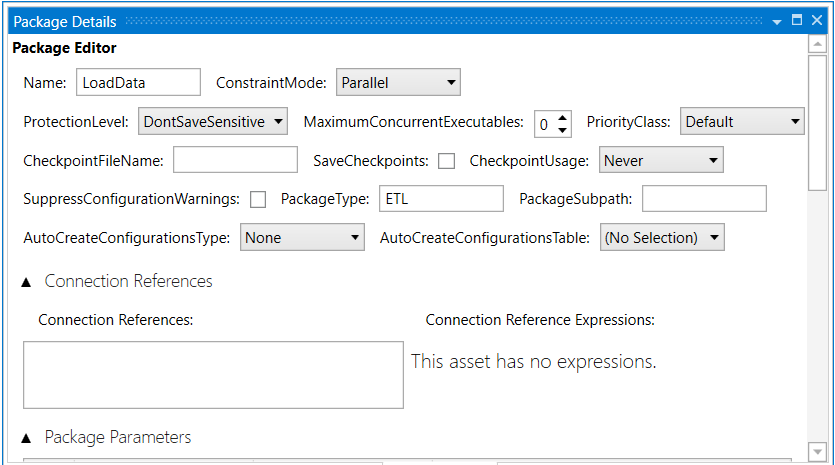
Task: Click the scrollbar down arrow
Action: (x=817, y=452)
